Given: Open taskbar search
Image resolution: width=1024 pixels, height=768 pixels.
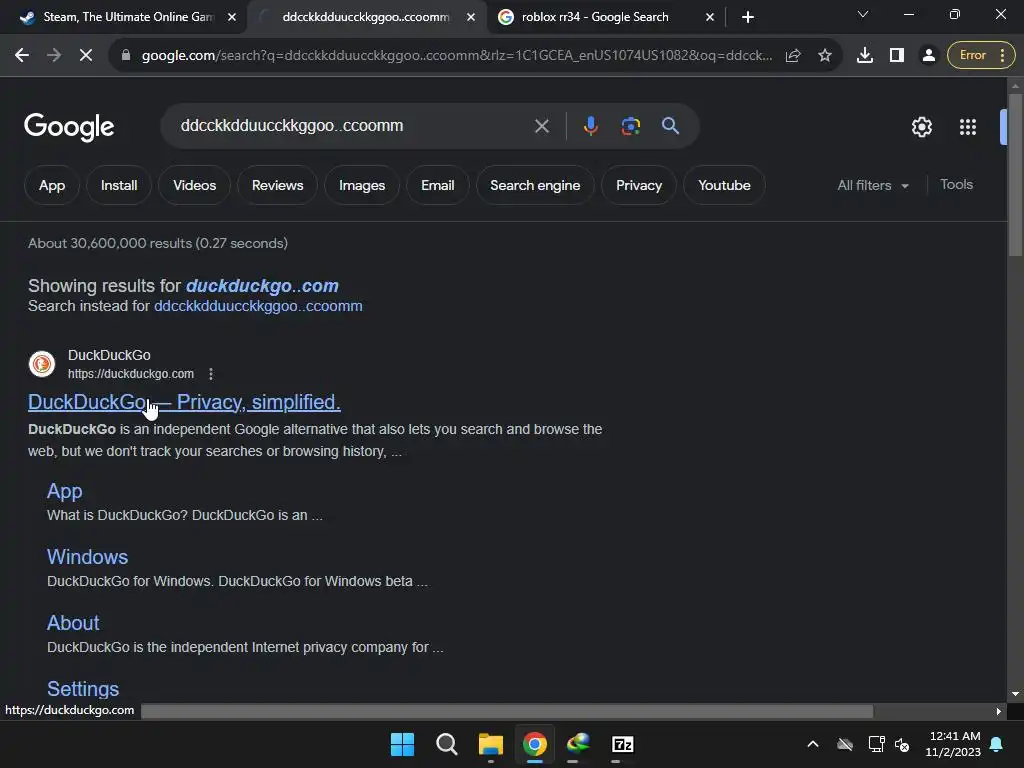Looking at the screenshot, I should [x=447, y=744].
